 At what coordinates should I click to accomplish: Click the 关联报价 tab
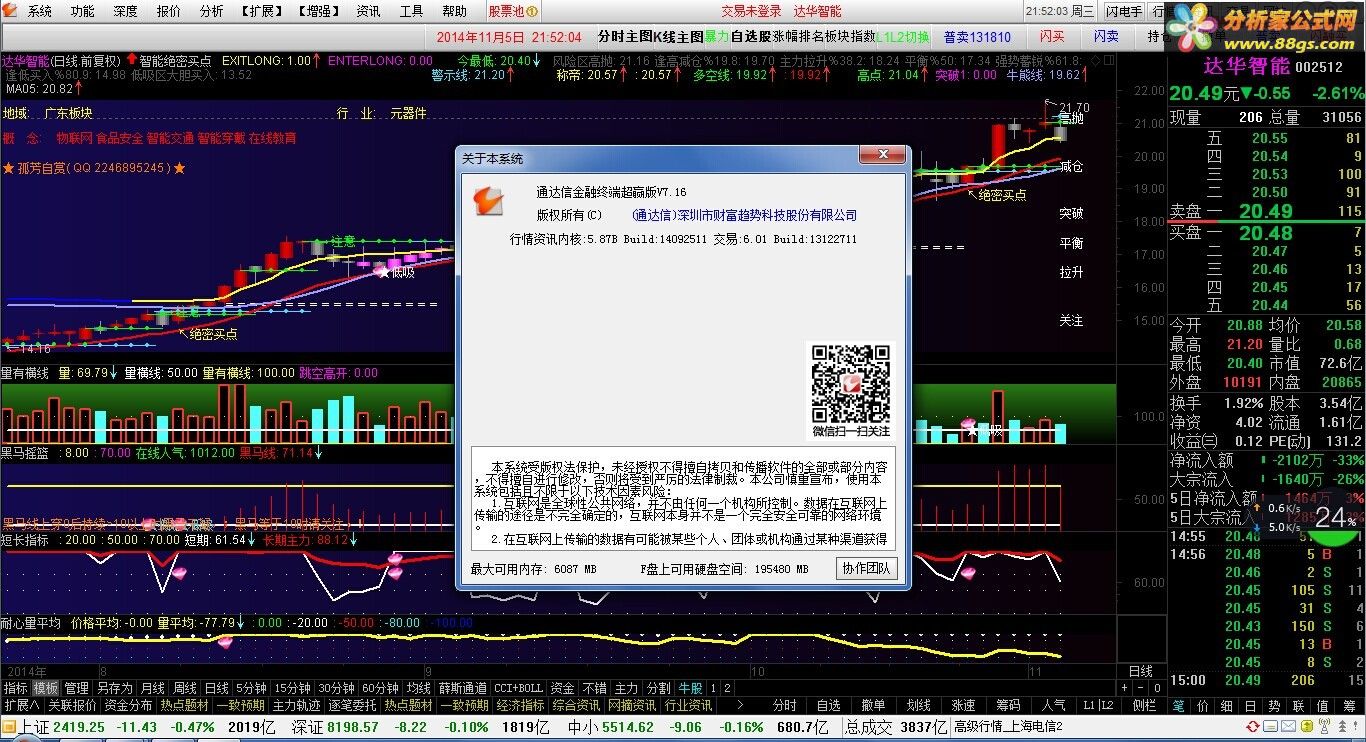tap(72, 705)
